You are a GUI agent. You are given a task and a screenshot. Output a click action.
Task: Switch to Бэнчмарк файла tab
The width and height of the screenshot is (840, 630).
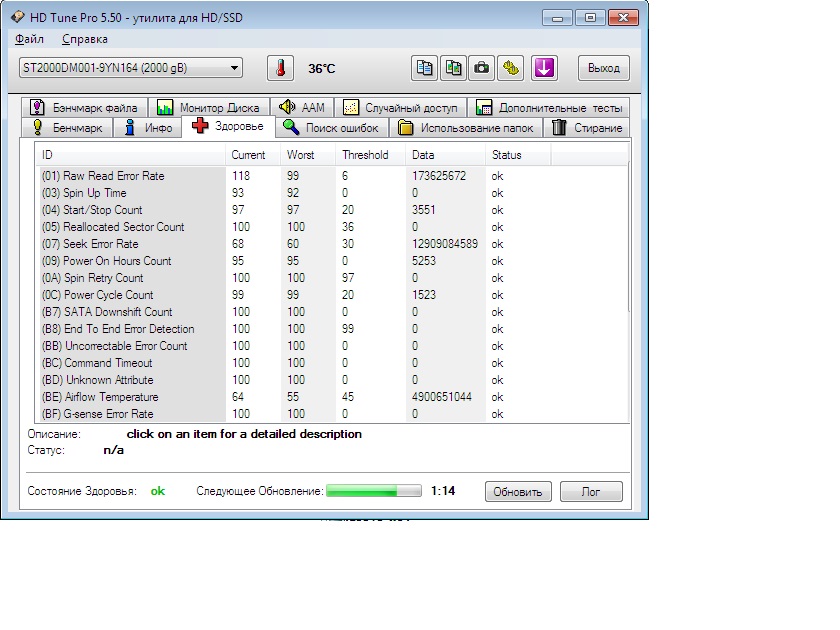(x=85, y=108)
